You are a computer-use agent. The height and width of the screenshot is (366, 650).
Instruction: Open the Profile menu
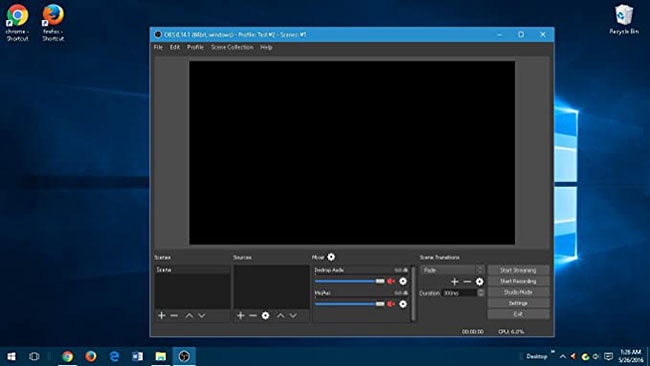click(x=195, y=47)
